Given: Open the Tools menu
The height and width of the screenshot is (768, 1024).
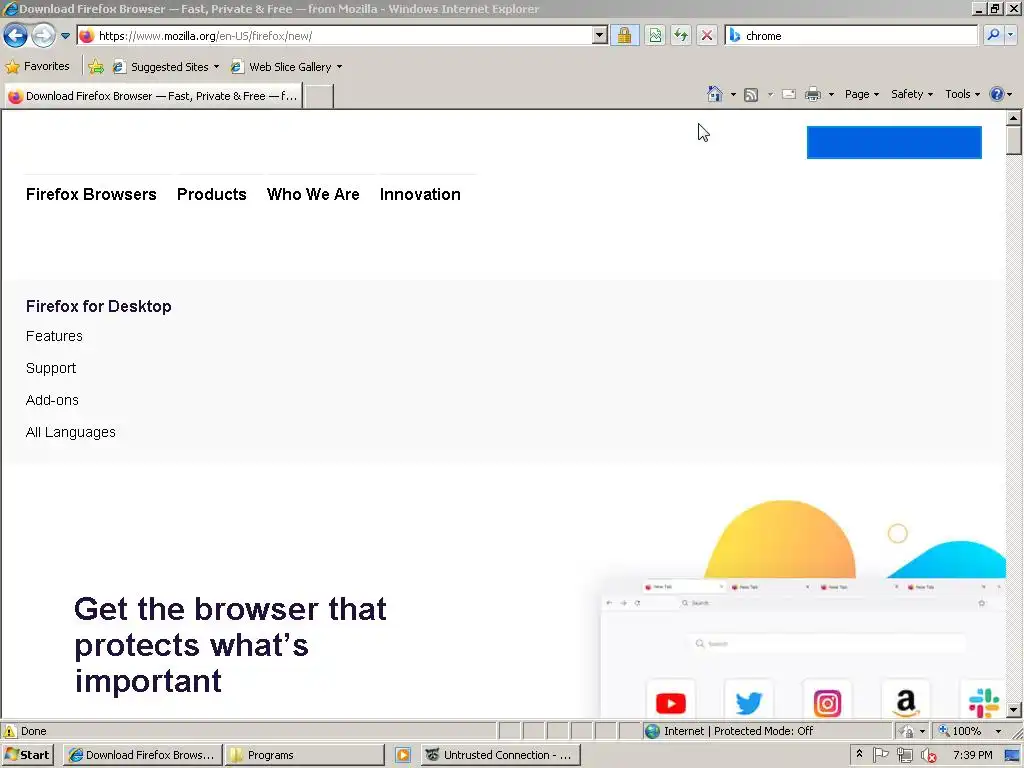Looking at the screenshot, I should pos(963,95).
